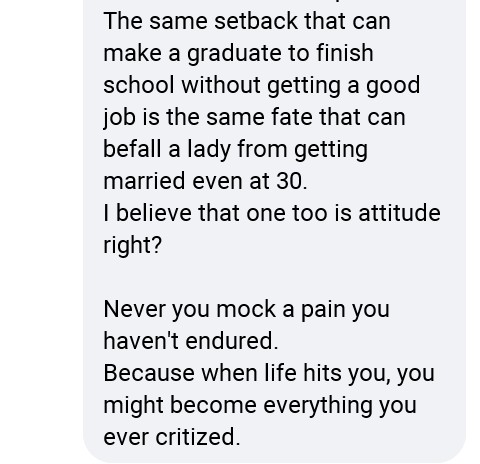This screenshot has width=480, height=464.
Task: Click the line "school without getting a good"
Action: (262, 85)
